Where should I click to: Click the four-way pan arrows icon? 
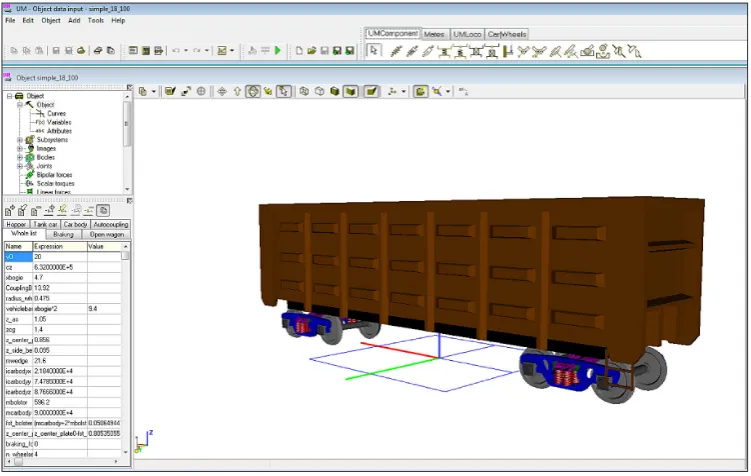point(222,91)
